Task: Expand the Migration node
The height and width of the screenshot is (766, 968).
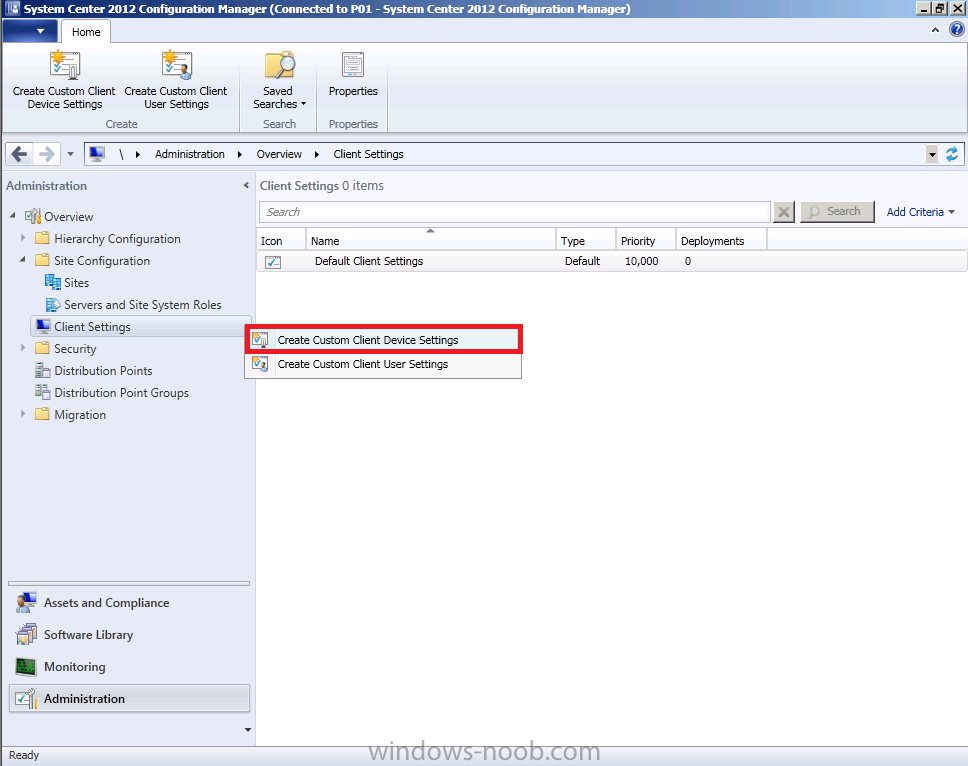Action: pos(23,414)
